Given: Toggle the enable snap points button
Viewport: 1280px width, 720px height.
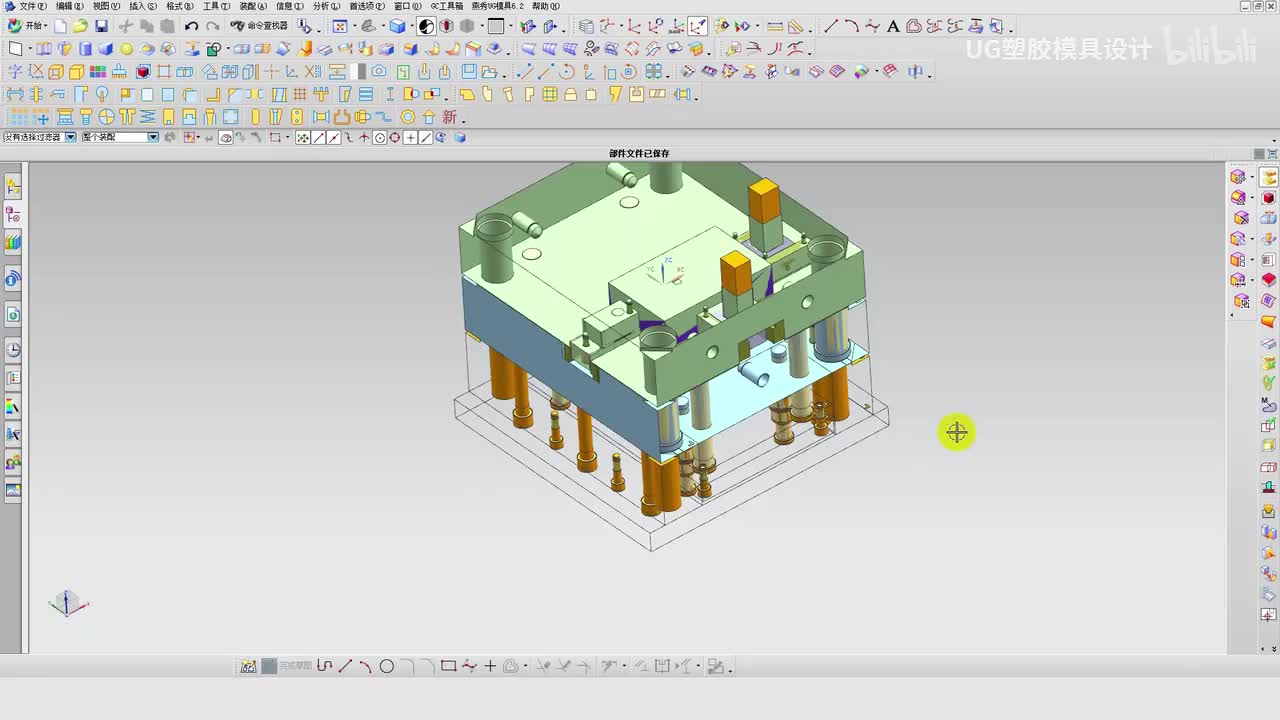Looking at the screenshot, I should (x=303, y=138).
